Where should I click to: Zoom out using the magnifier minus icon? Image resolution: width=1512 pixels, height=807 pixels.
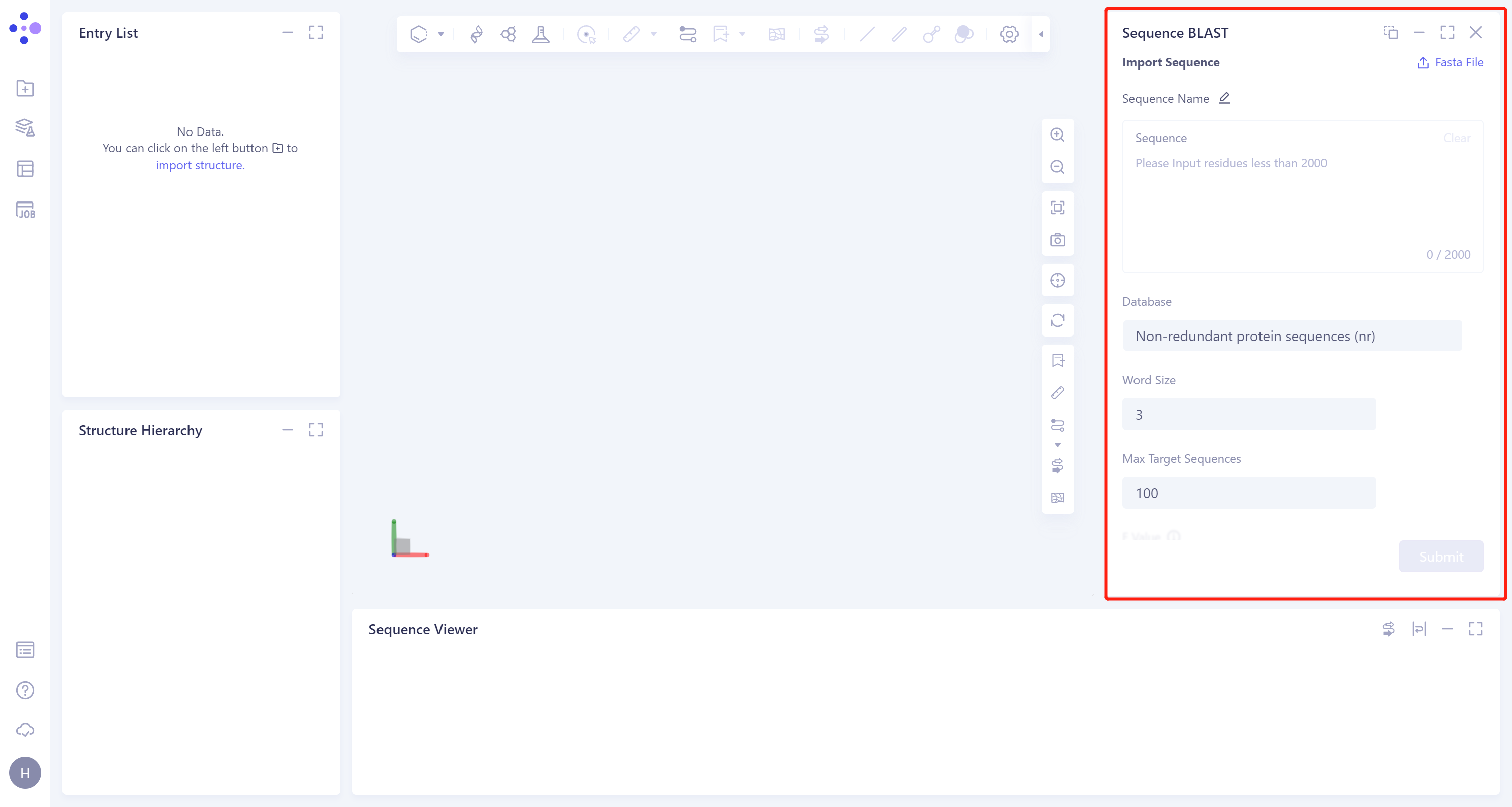(x=1058, y=167)
